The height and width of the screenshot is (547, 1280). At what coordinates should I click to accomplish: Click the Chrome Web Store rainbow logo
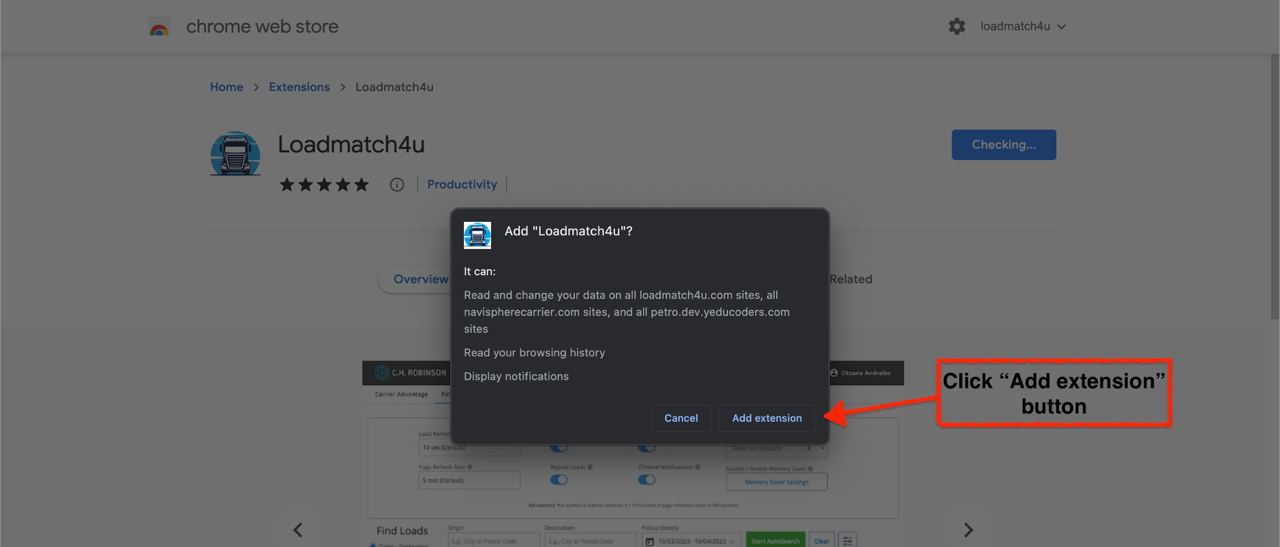tap(159, 27)
